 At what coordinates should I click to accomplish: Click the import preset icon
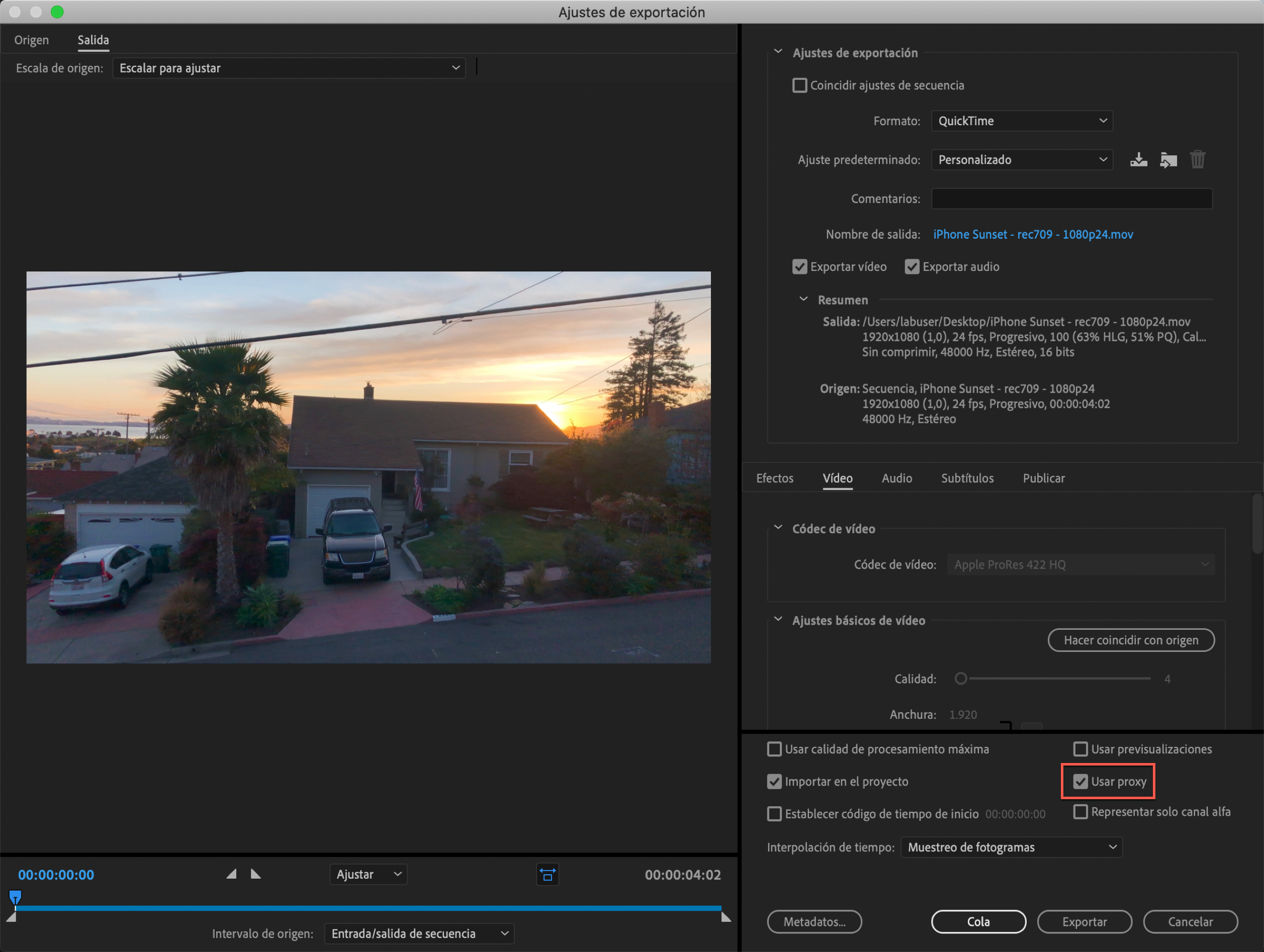(x=1168, y=159)
